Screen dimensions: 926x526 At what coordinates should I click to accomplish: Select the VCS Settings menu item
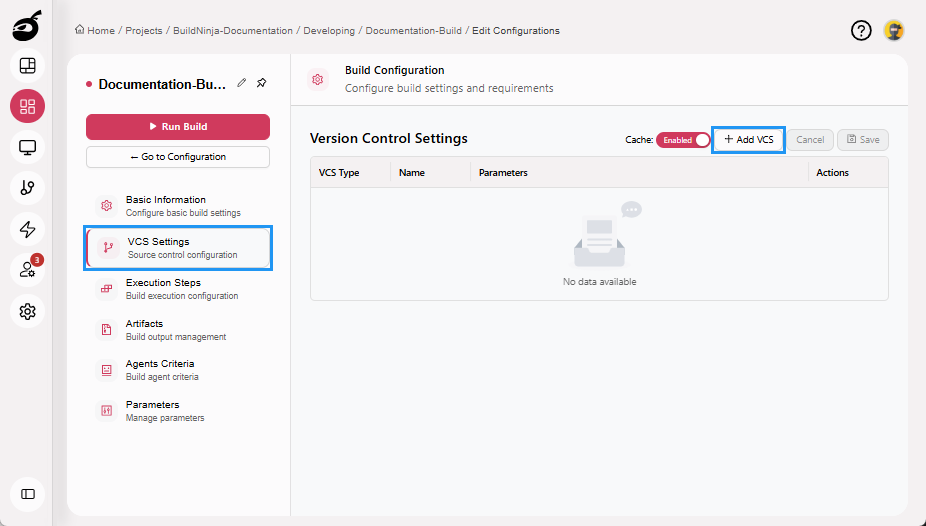pos(178,248)
